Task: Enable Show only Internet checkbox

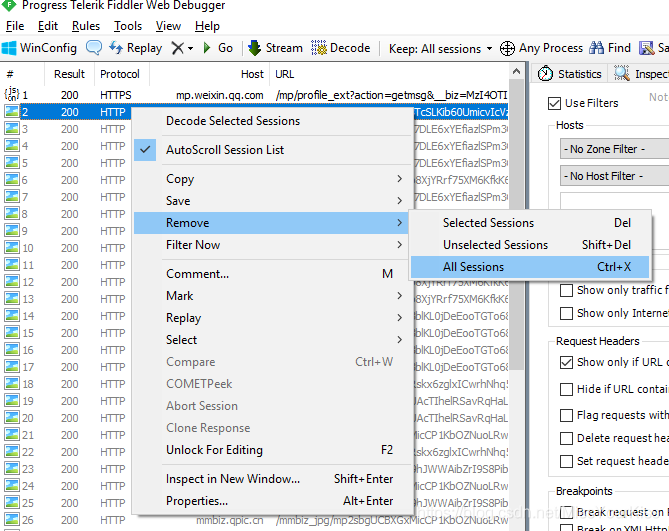Action: pyautogui.click(x=566, y=313)
